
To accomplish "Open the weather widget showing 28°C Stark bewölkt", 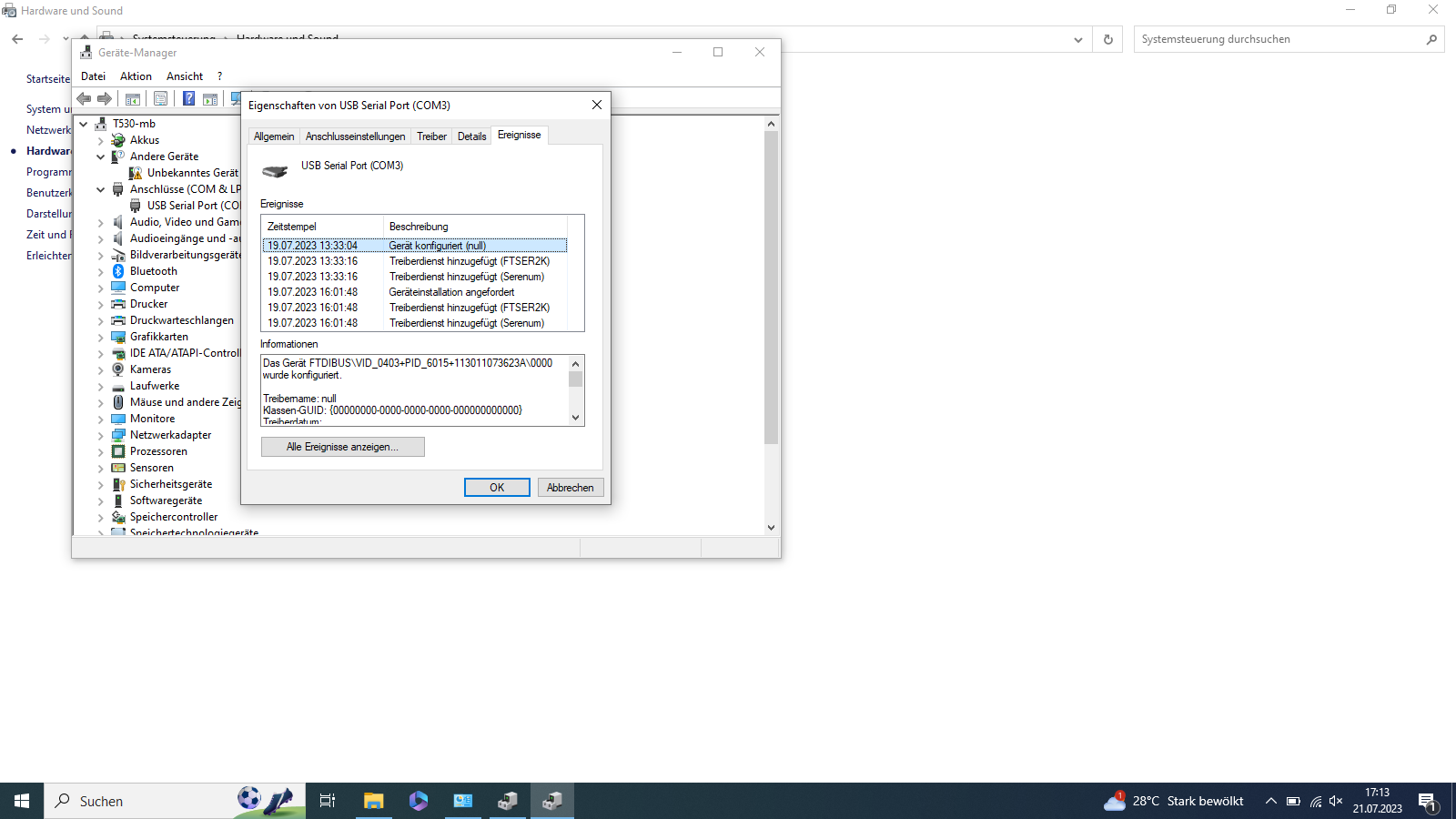I will [x=1174, y=801].
